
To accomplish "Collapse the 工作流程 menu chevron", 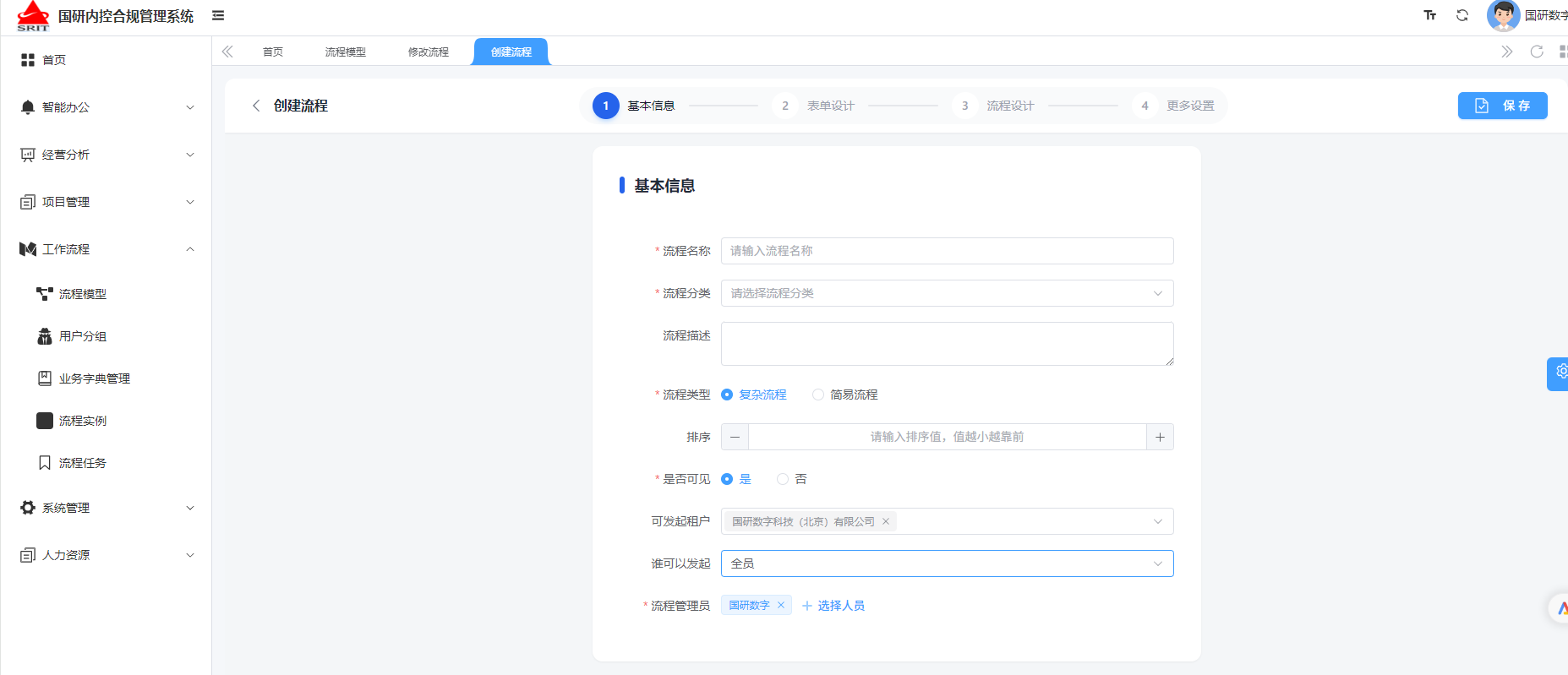I will 190,249.
